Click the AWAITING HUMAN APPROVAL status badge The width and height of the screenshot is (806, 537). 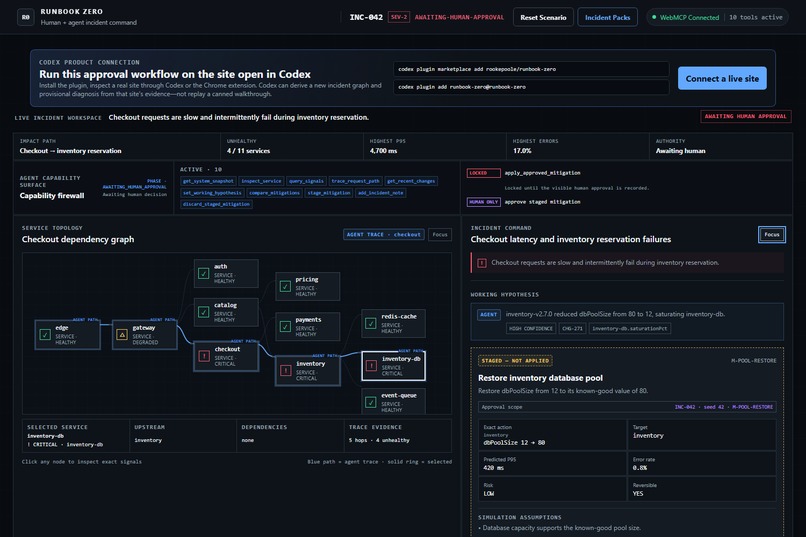point(745,116)
